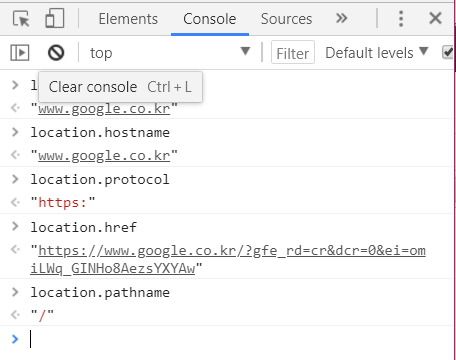Click the "https:" string output
Viewport: 456px width, 360px height.
click(63, 202)
